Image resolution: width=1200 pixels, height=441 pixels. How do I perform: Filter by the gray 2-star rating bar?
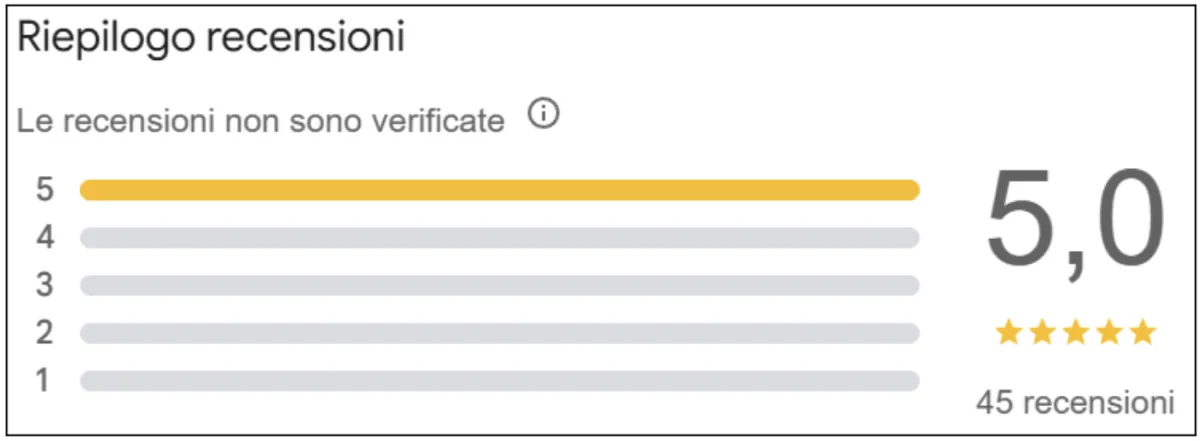[x=500, y=333]
